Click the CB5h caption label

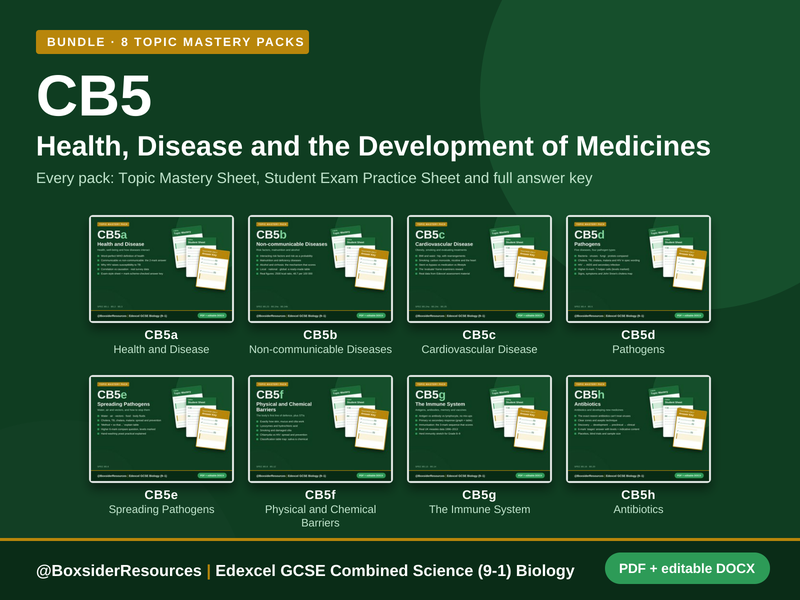pyautogui.click(x=638, y=495)
